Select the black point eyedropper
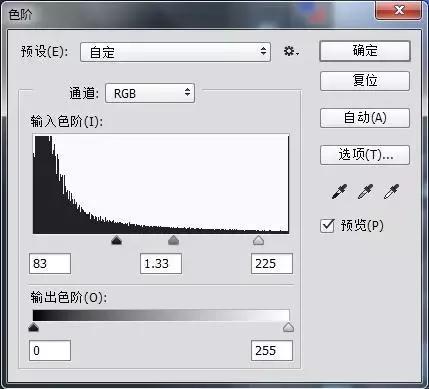429x389 pixels. tap(339, 192)
